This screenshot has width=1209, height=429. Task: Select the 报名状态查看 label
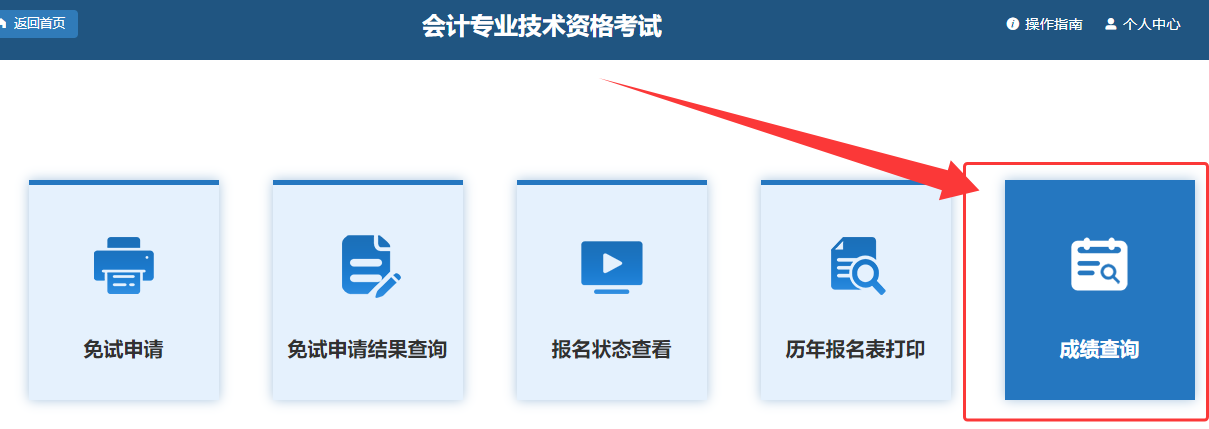611,350
